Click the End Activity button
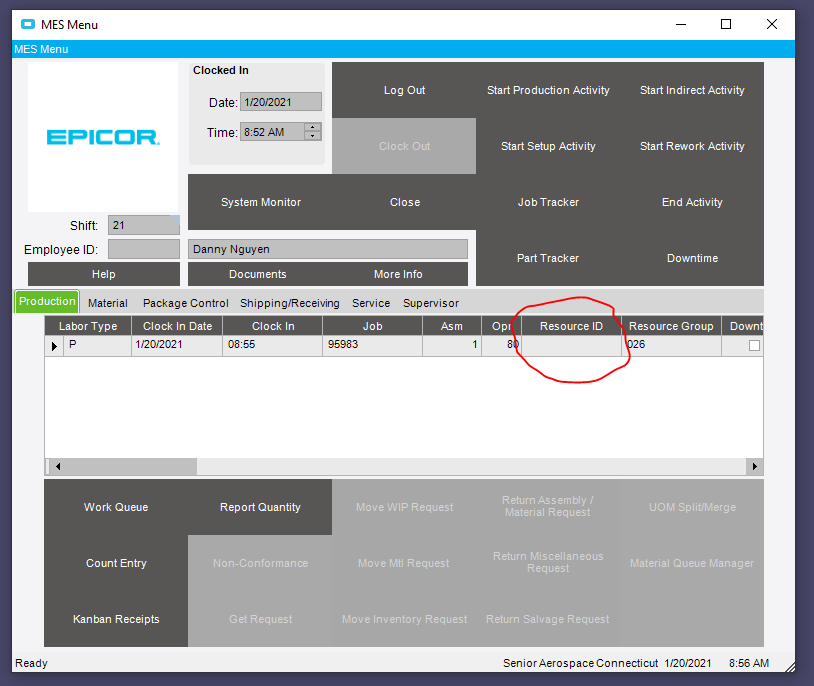This screenshot has width=814, height=686. tap(692, 203)
